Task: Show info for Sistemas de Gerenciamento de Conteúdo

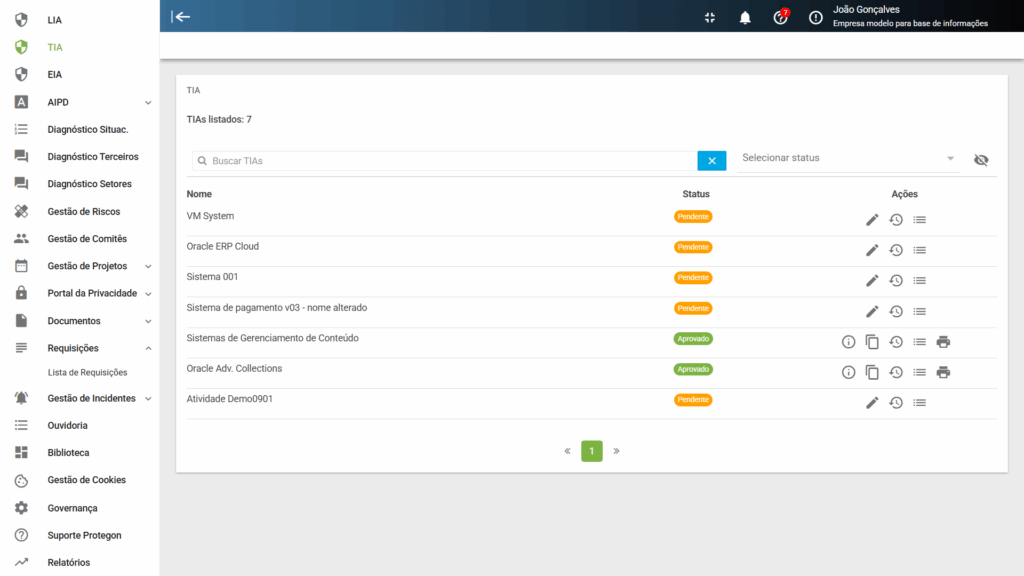Action: (x=848, y=342)
